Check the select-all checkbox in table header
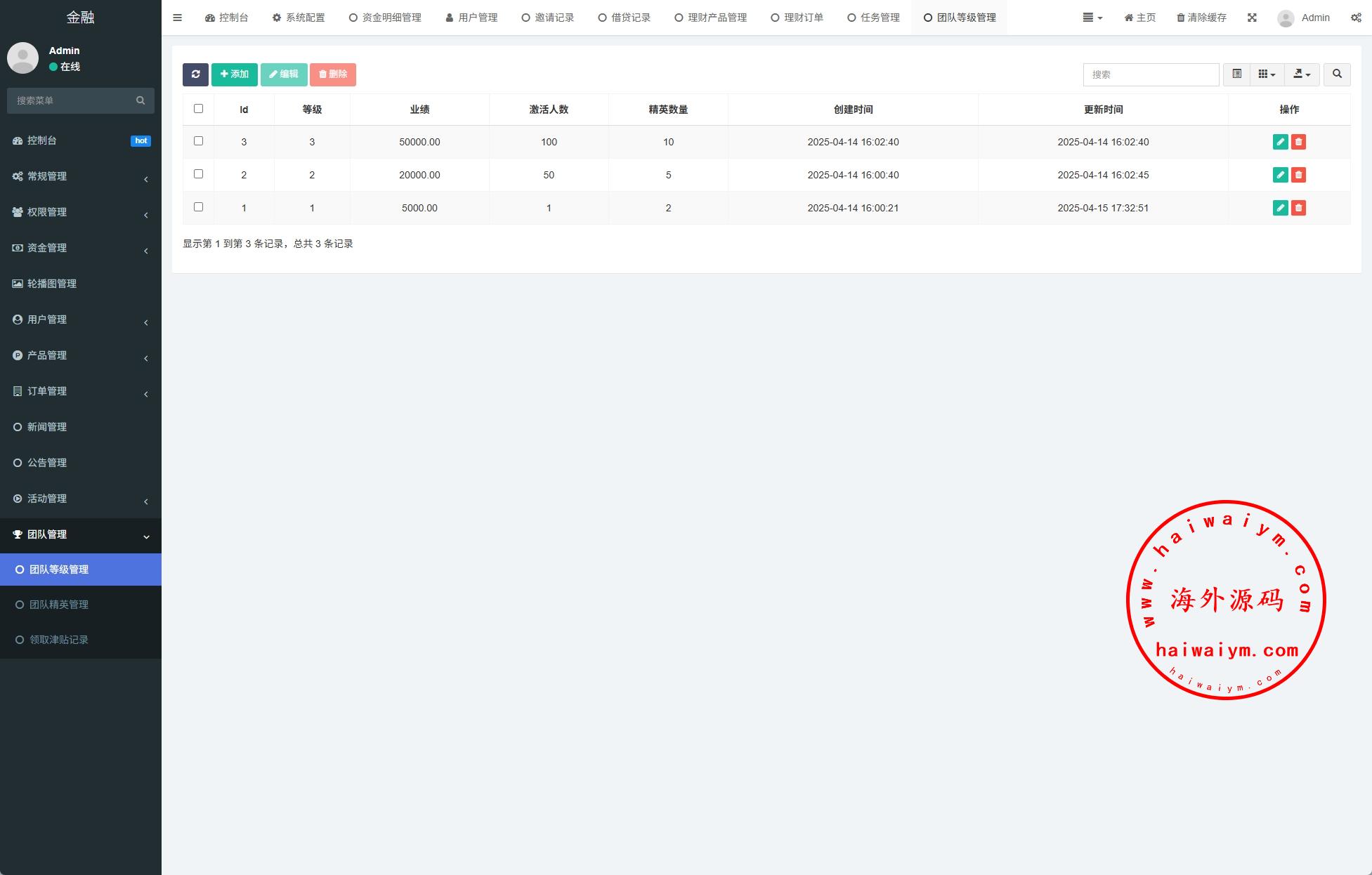This screenshot has height=875, width=1372. click(198, 109)
